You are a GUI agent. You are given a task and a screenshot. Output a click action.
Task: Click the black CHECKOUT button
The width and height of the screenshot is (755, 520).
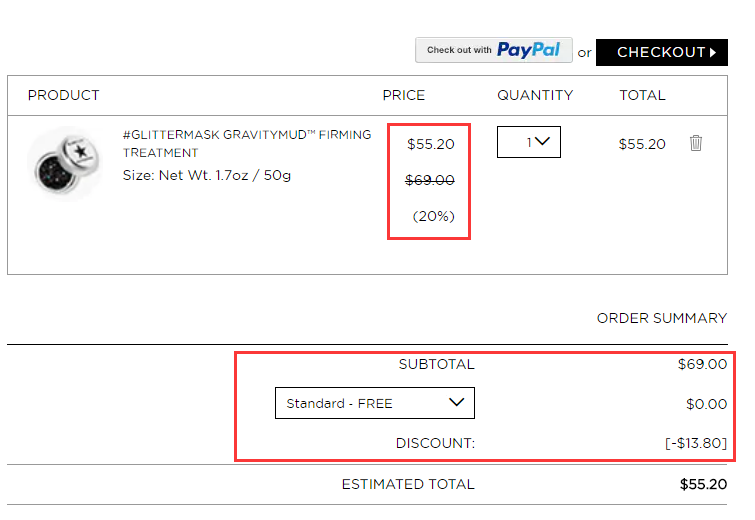[662, 52]
